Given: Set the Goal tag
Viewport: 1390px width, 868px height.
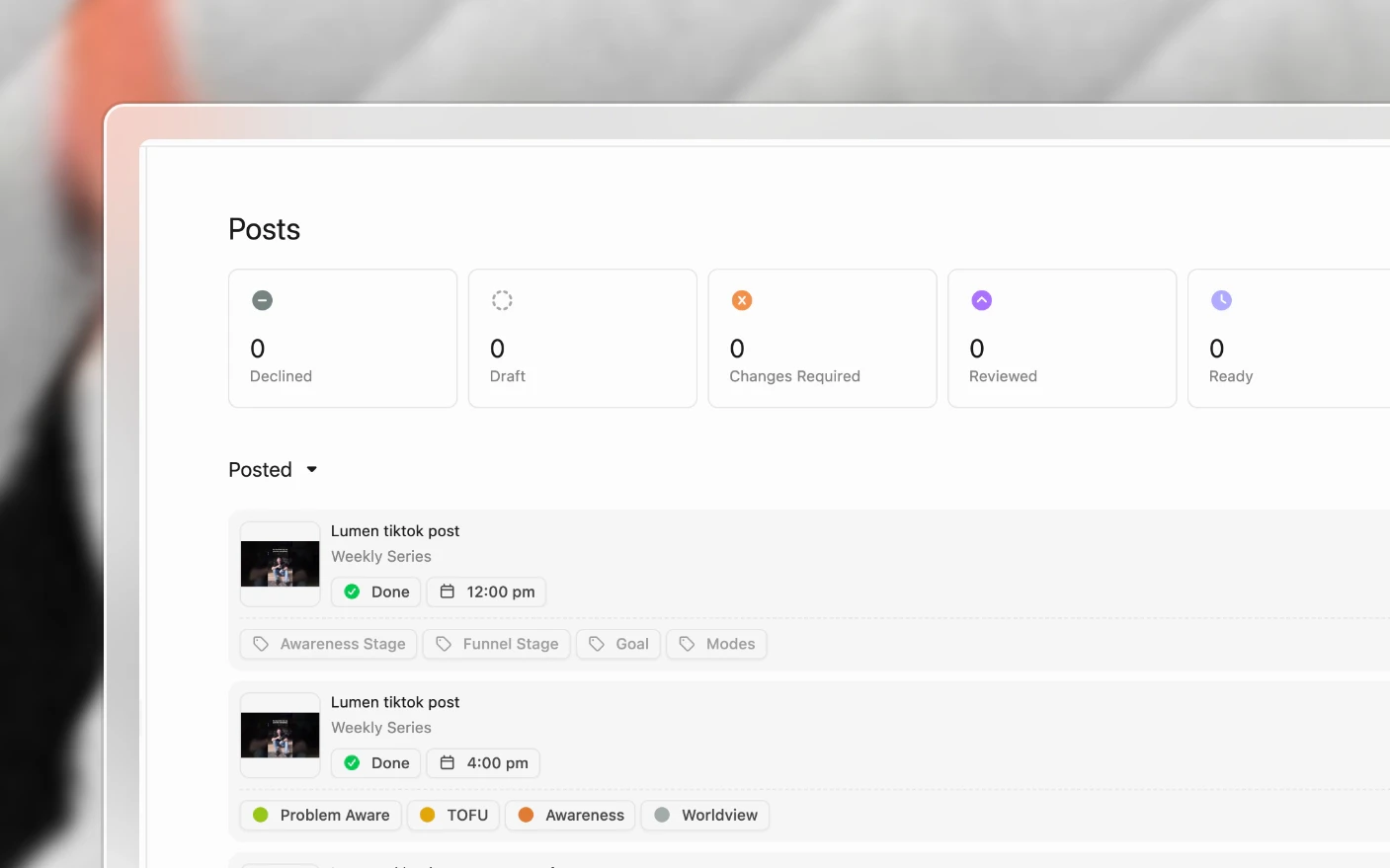Looking at the screenshot, I should (x=618, y=644).
